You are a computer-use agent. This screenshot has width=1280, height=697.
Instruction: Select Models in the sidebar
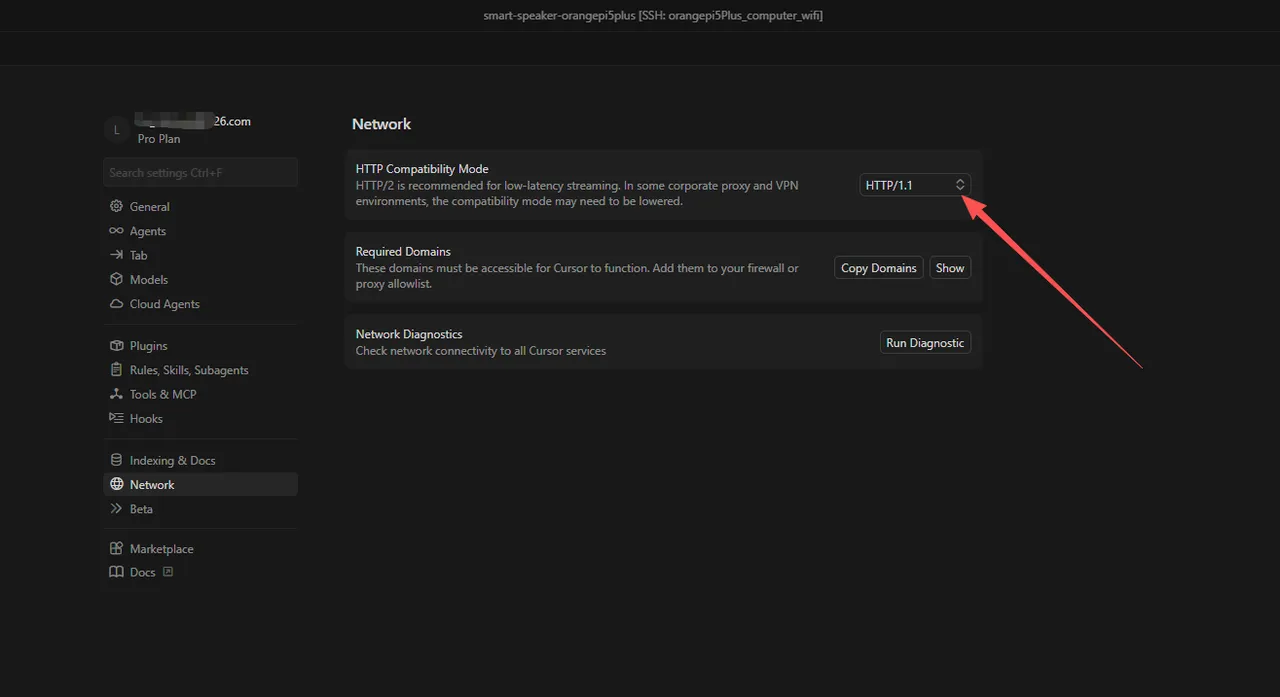(x=200, y=280)
